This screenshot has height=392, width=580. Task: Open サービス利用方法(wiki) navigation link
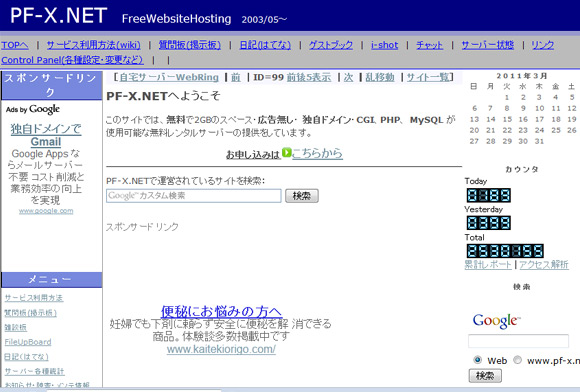coord(94,45)
